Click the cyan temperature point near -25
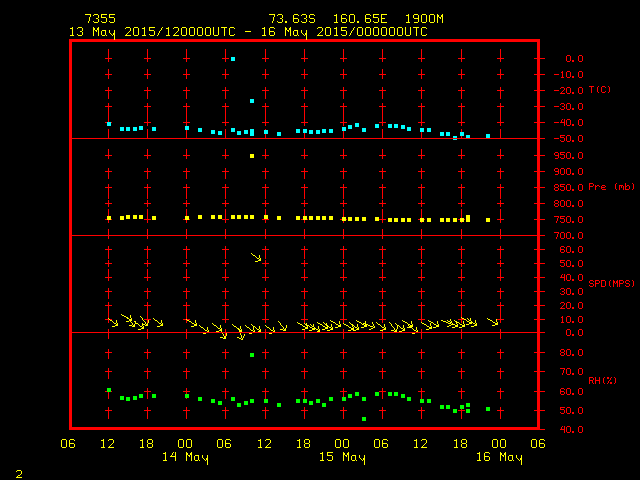This screenshot has width=640, height=480. 252,101
